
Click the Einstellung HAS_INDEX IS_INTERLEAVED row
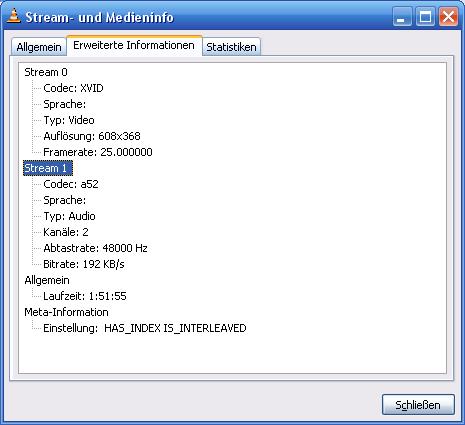pos(145,328)
